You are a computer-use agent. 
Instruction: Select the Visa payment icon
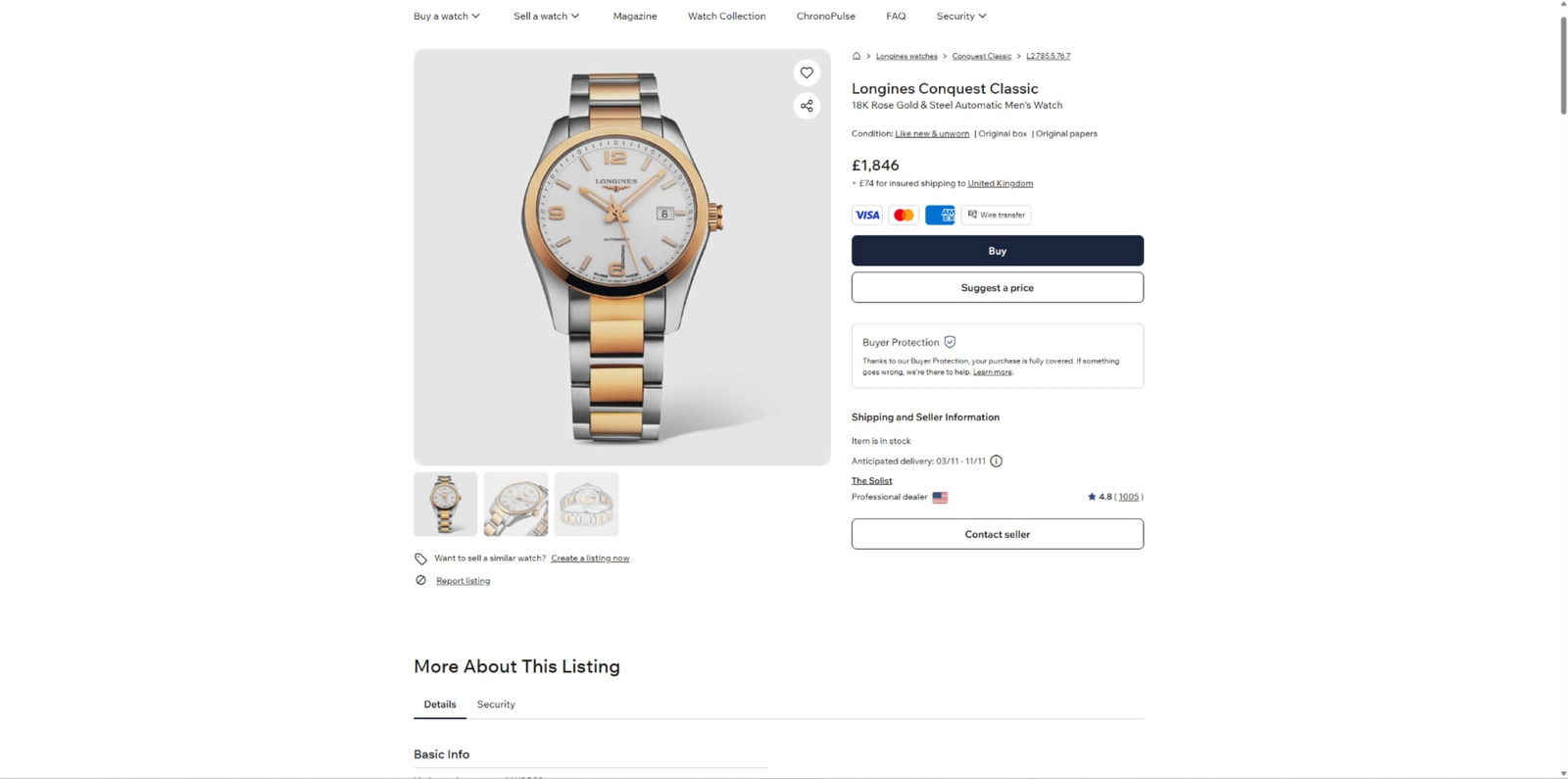coord(866,215)
